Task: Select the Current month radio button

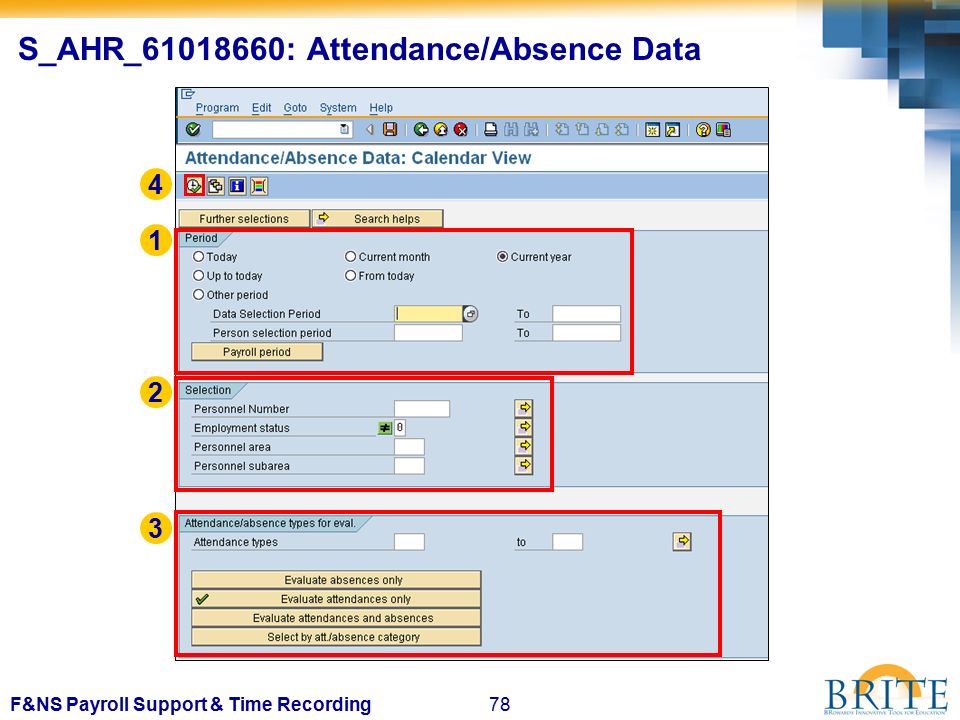Action: (x=350, y=257)
